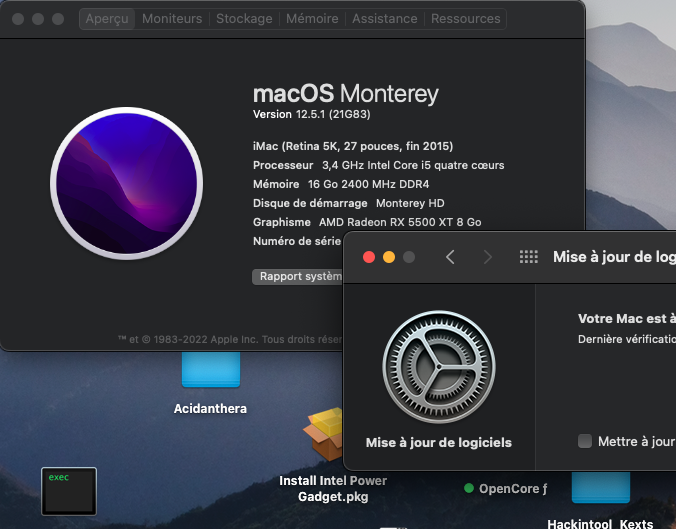Click the Mémoire 16 Go line
676x529 pixels.
[x=341, y=184]
